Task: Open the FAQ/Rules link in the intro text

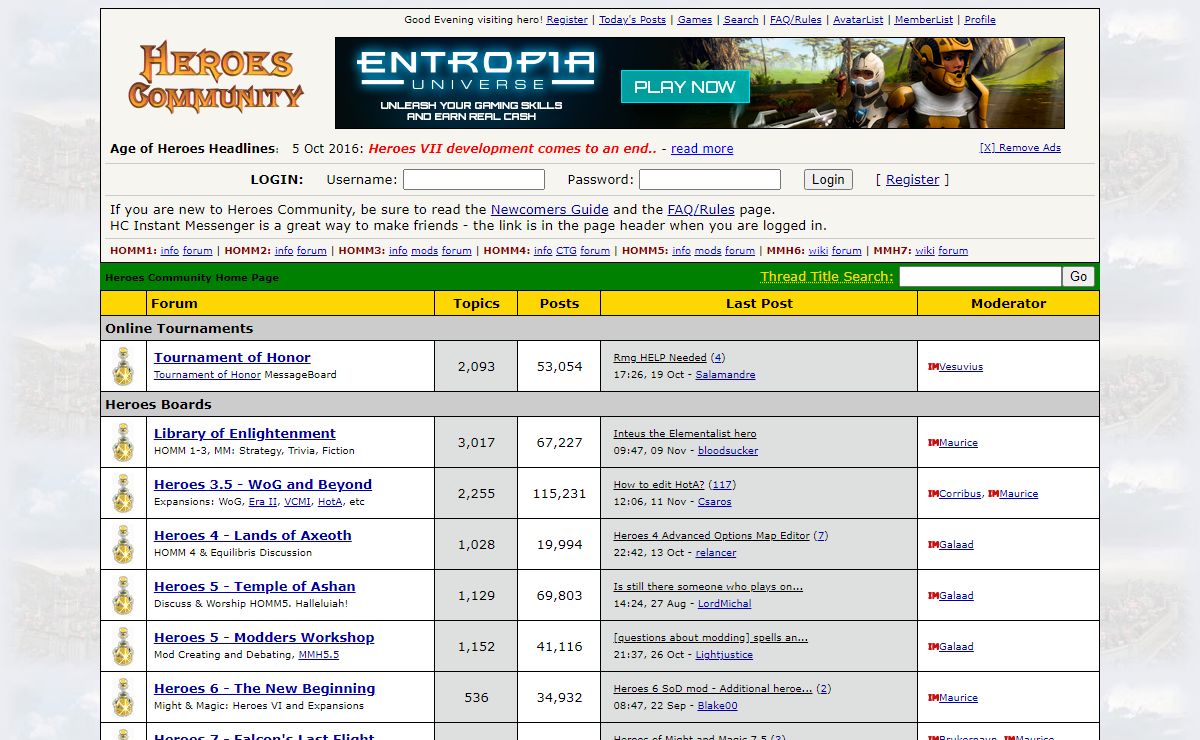Action: point(701,210)
